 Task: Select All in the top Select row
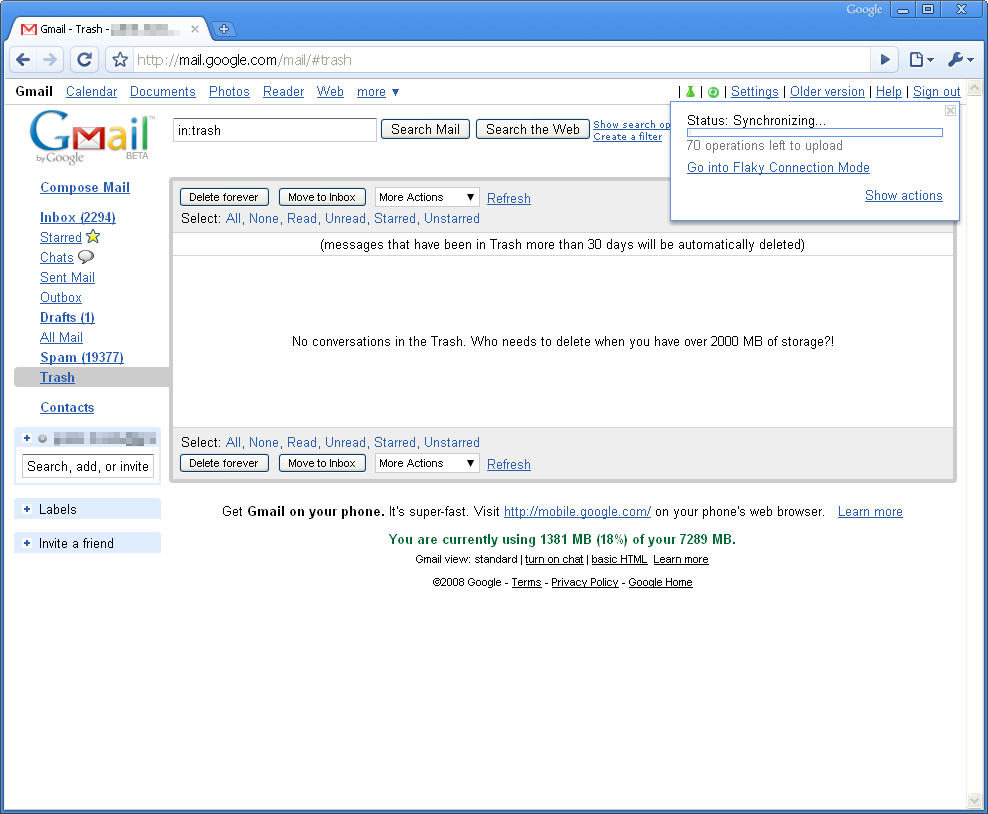tap(233, 219)
